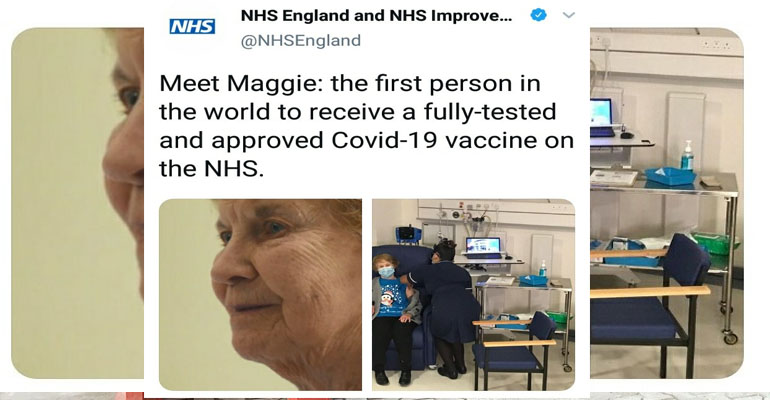Click the green box on the trolley's lower shelf in the right background
The height and width of the screenshot is (400, 770).
(x=715, y=243)
